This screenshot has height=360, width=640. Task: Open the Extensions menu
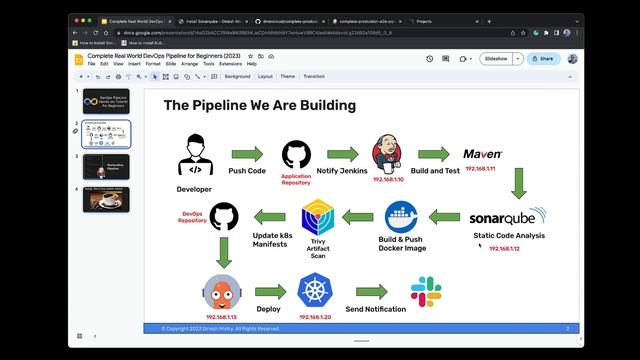coord(231,64)
